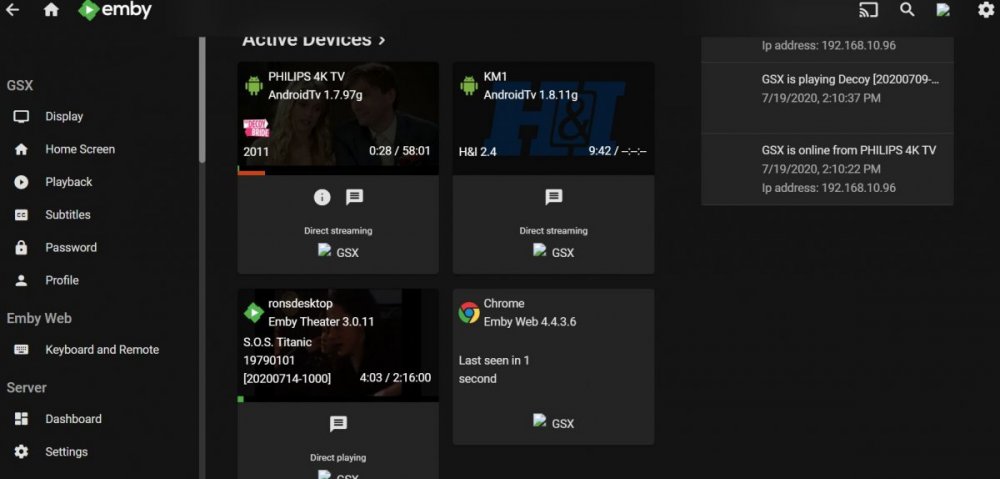Click the Settings gear icon in sidebar
The width and height of the screenshot is (1000, 479).
click(x=21, y=452)
